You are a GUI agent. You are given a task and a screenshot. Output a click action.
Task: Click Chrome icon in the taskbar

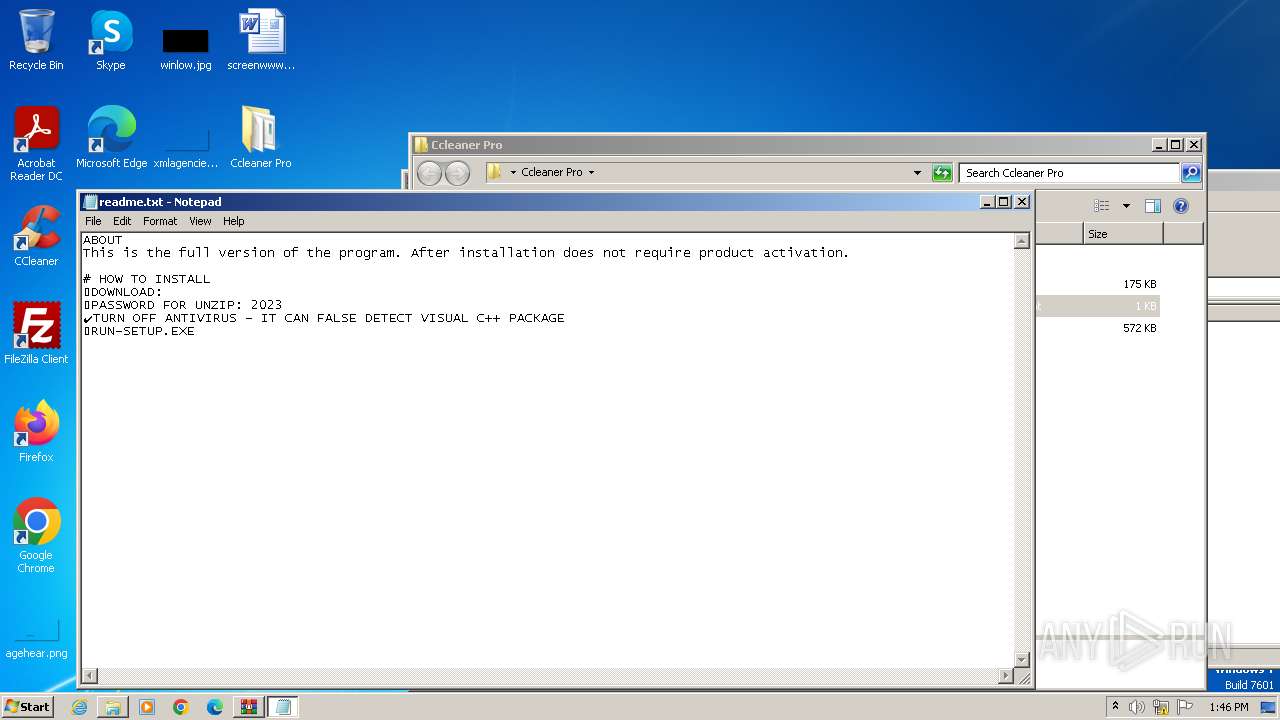pyautogui.click(x=181, y=707)
